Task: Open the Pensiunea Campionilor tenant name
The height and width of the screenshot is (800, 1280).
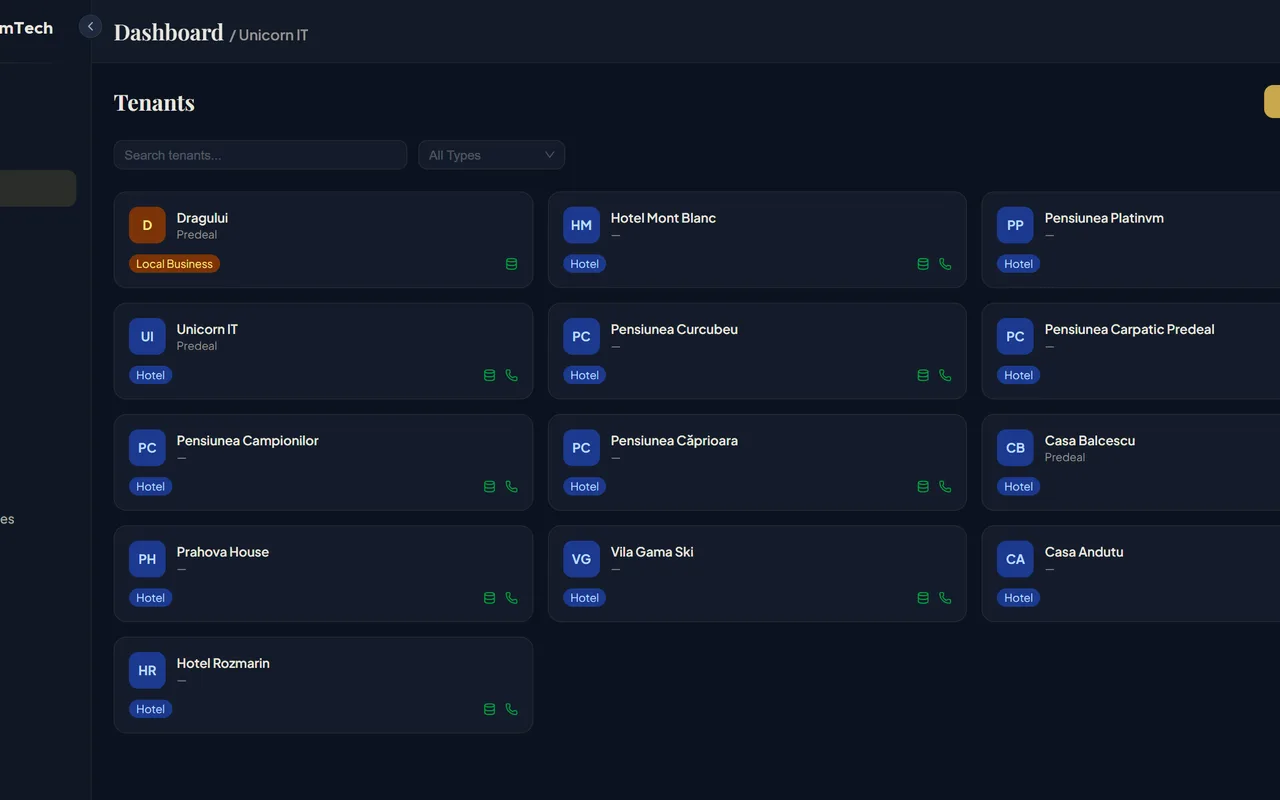Action: pos(247,440)
